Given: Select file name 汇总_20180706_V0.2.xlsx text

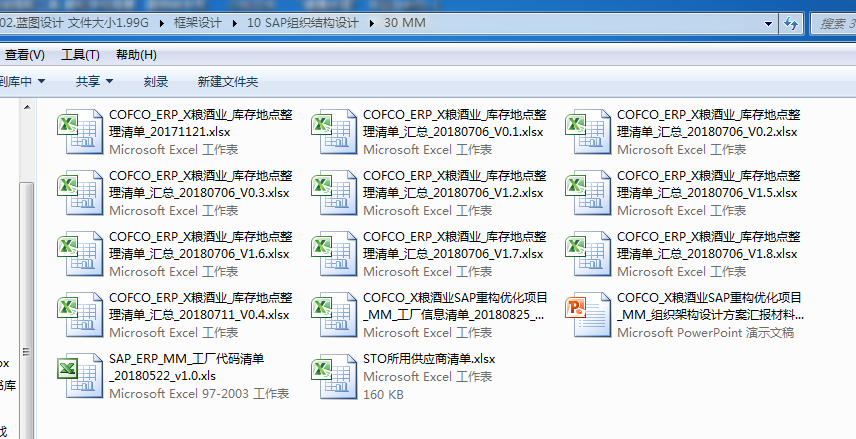Looking at the screenshot, I should (x=707, y=132).
